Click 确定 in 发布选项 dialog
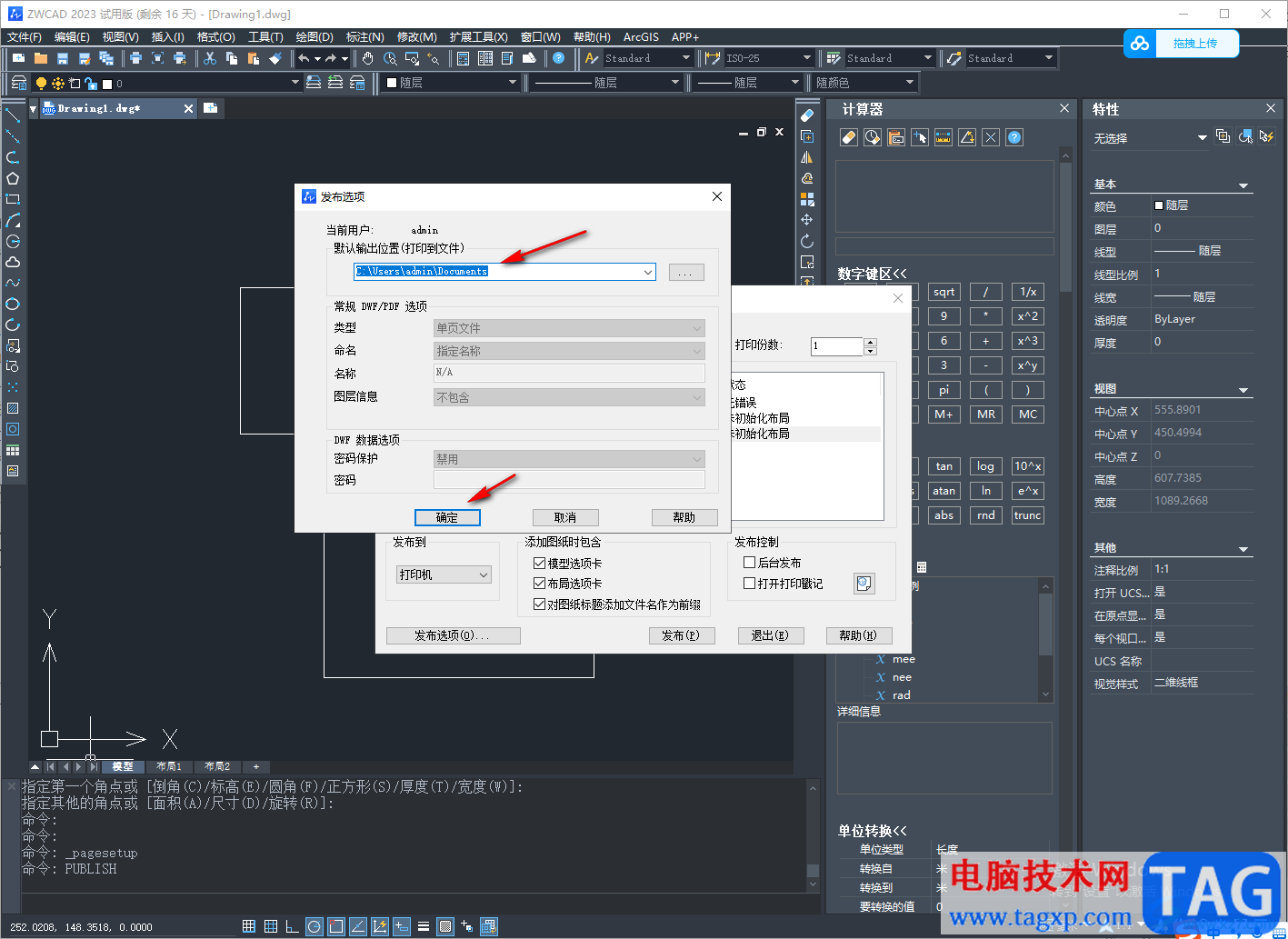 pos(447,517)
